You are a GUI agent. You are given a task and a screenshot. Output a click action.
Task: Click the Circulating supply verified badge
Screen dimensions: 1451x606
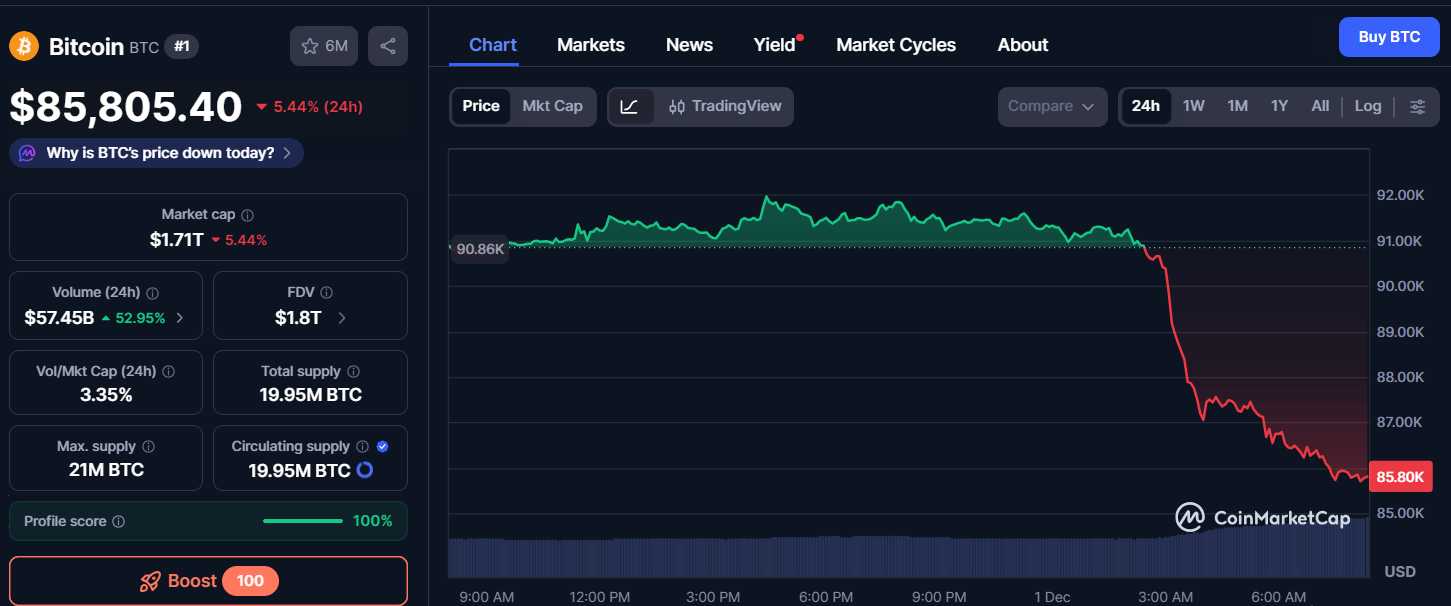click(383, 447)
